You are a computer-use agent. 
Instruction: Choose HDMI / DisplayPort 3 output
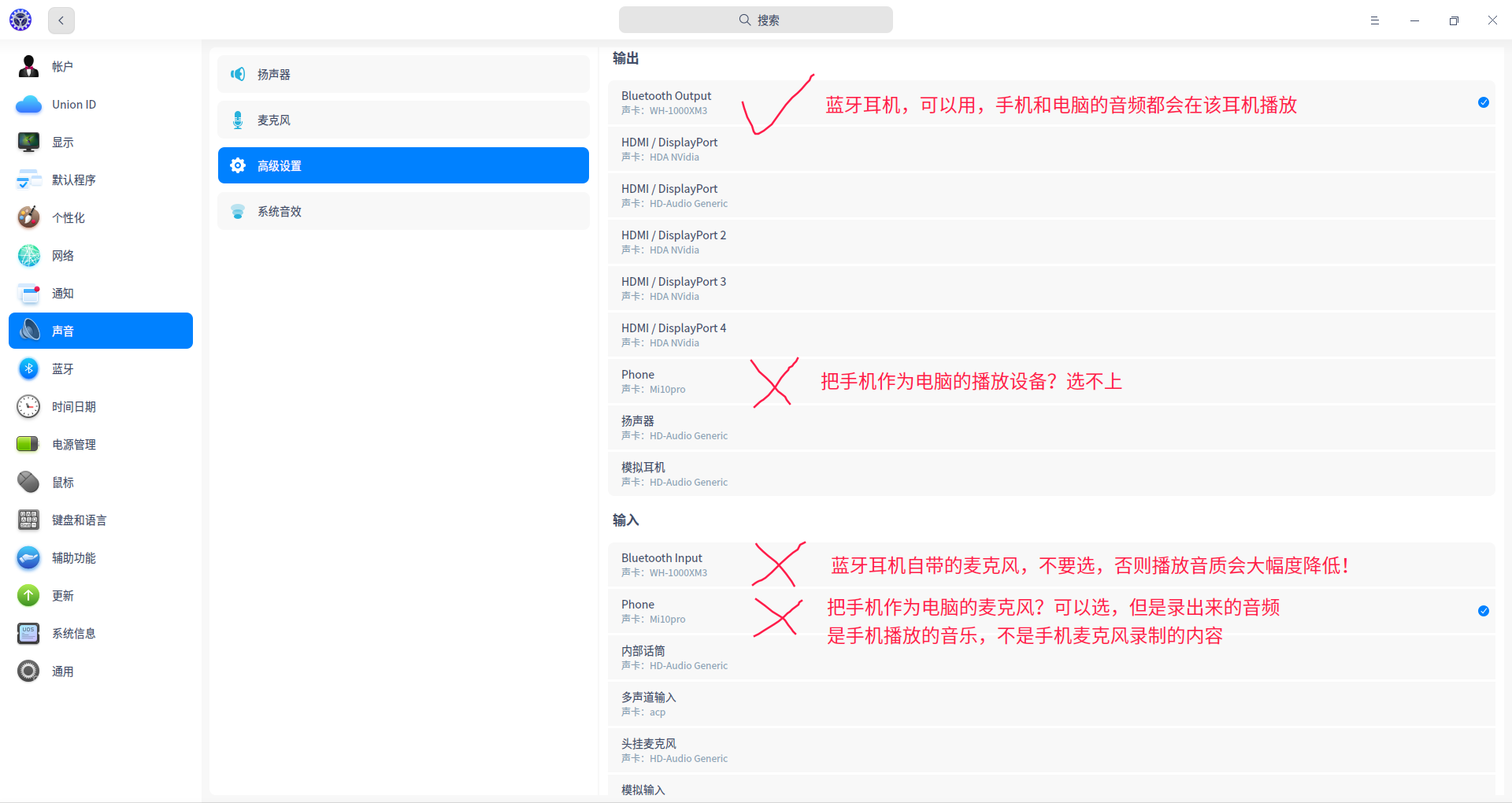[x=1051, y=288]
